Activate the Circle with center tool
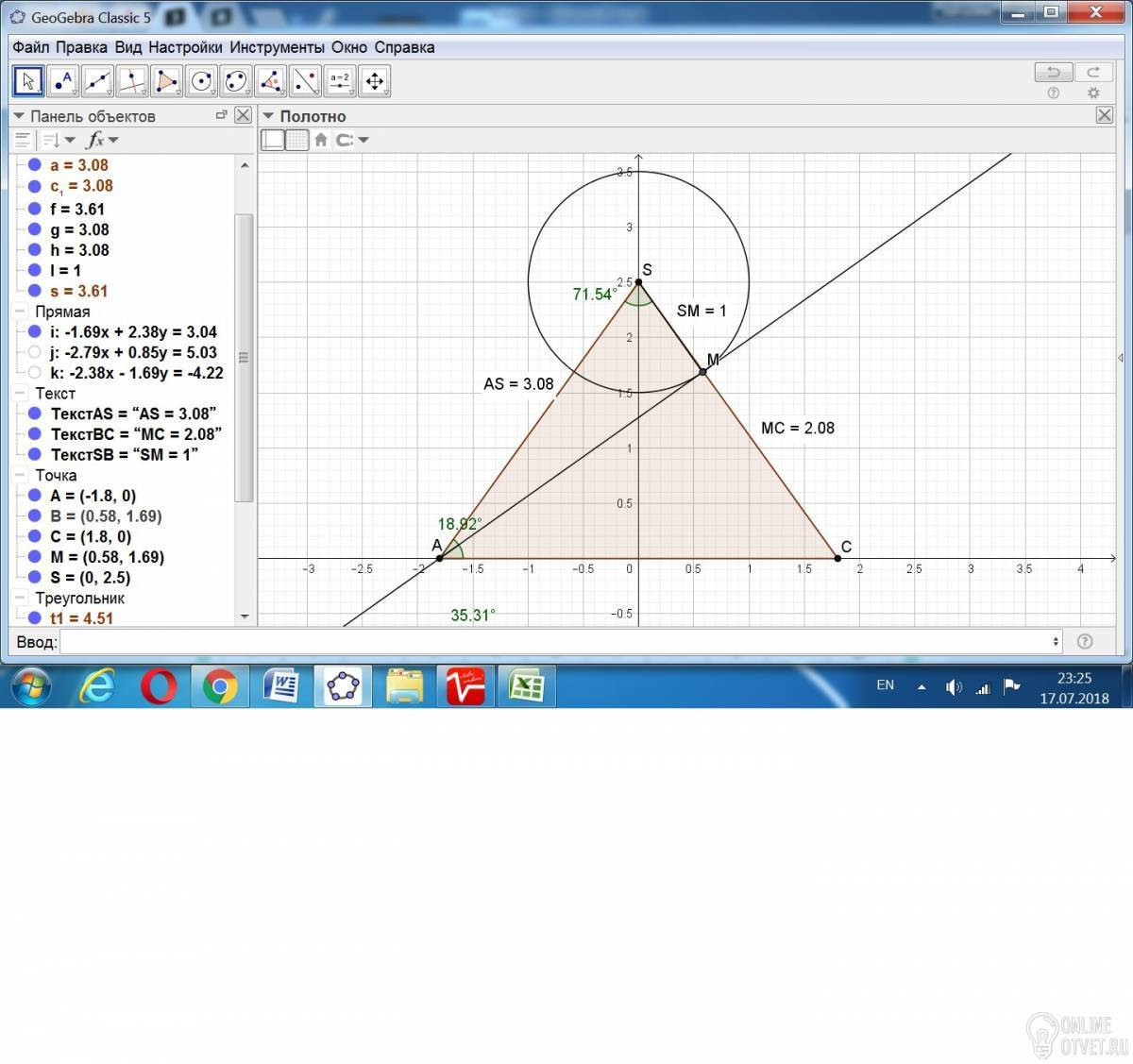The image size is (1133, 1064). point(202,81)
